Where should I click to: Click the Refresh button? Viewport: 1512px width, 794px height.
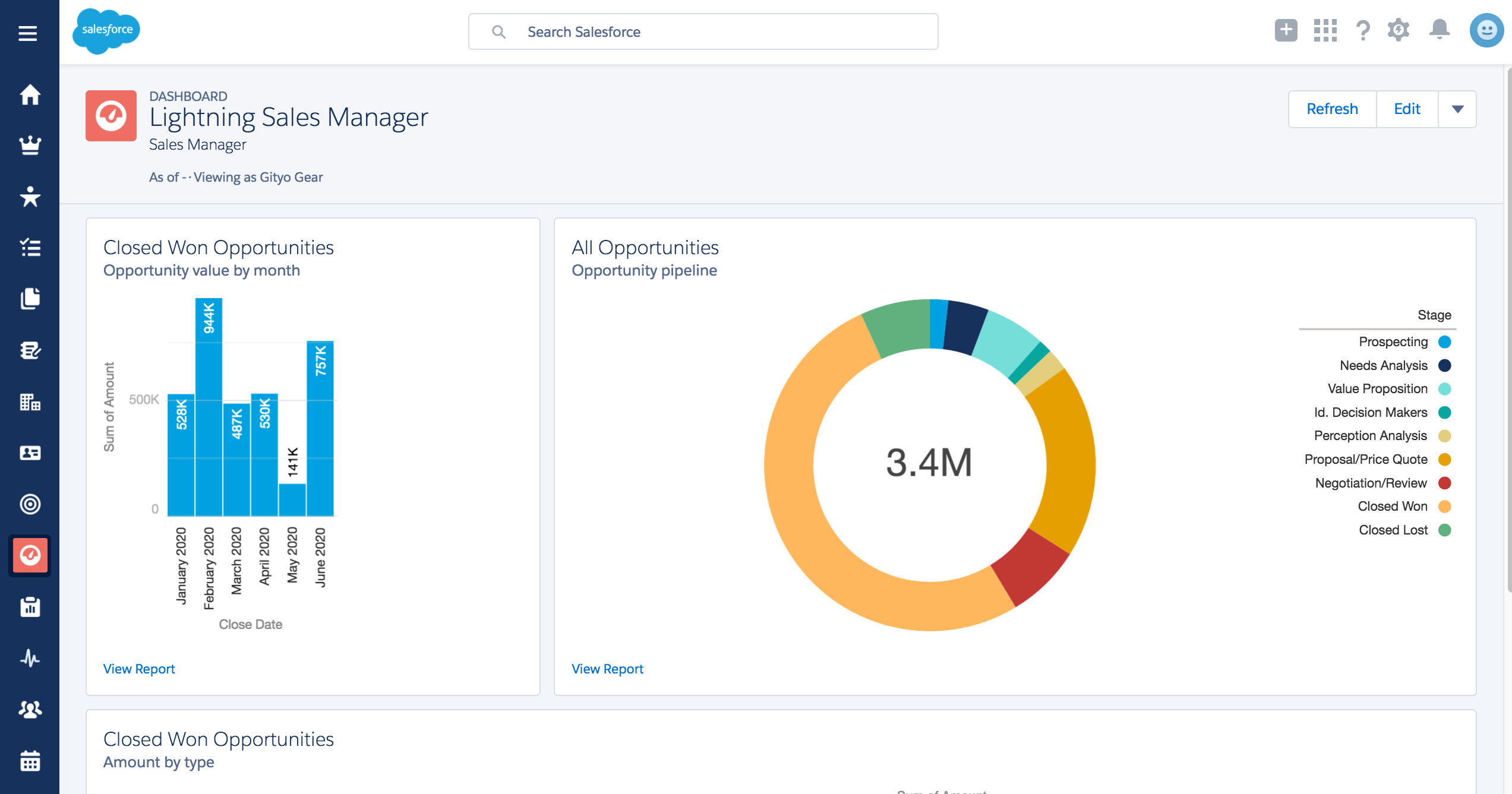pyautogui.click(x=1332, y=109)
